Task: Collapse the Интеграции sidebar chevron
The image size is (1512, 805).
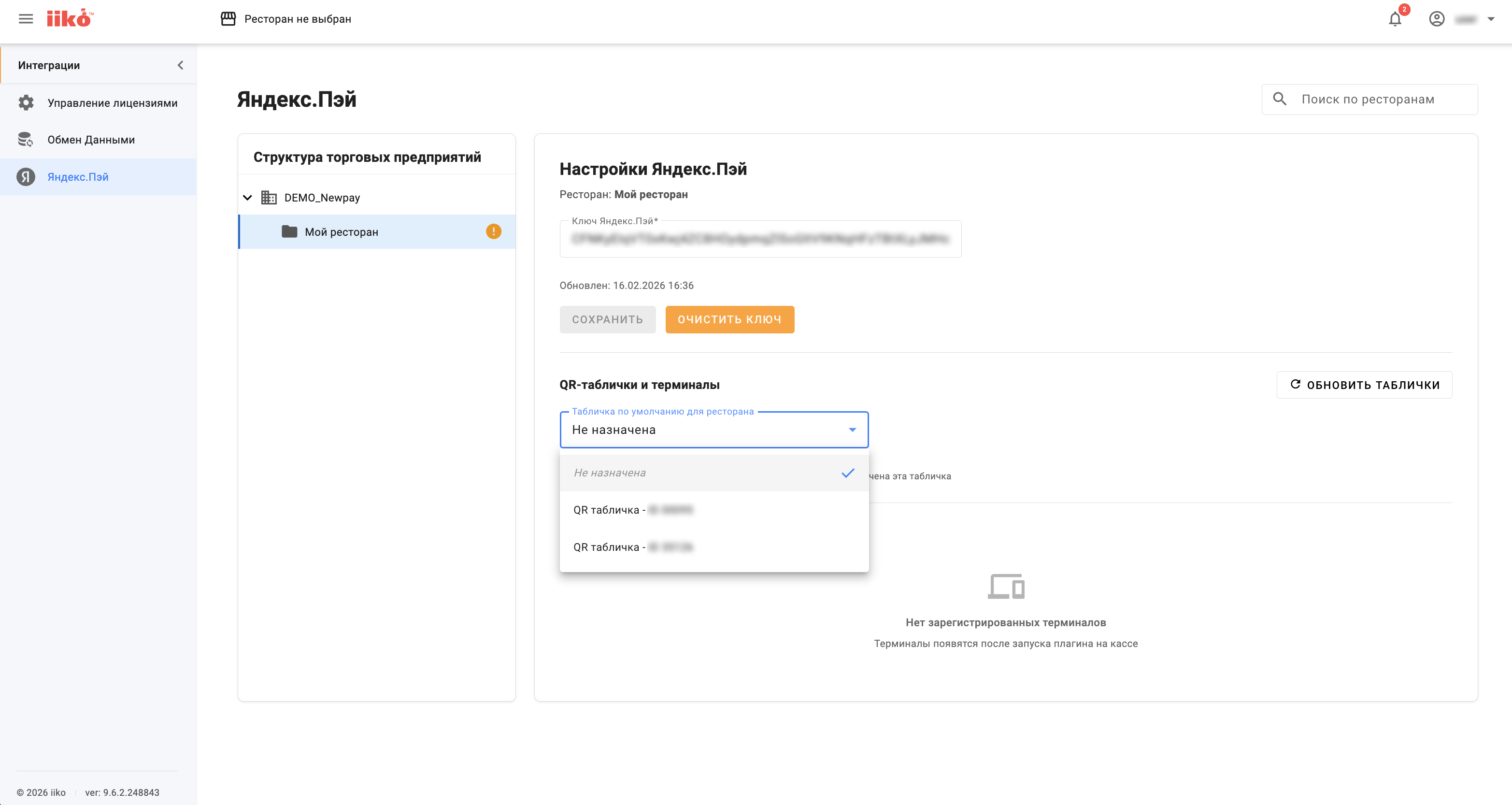Action: coord(180,65)
